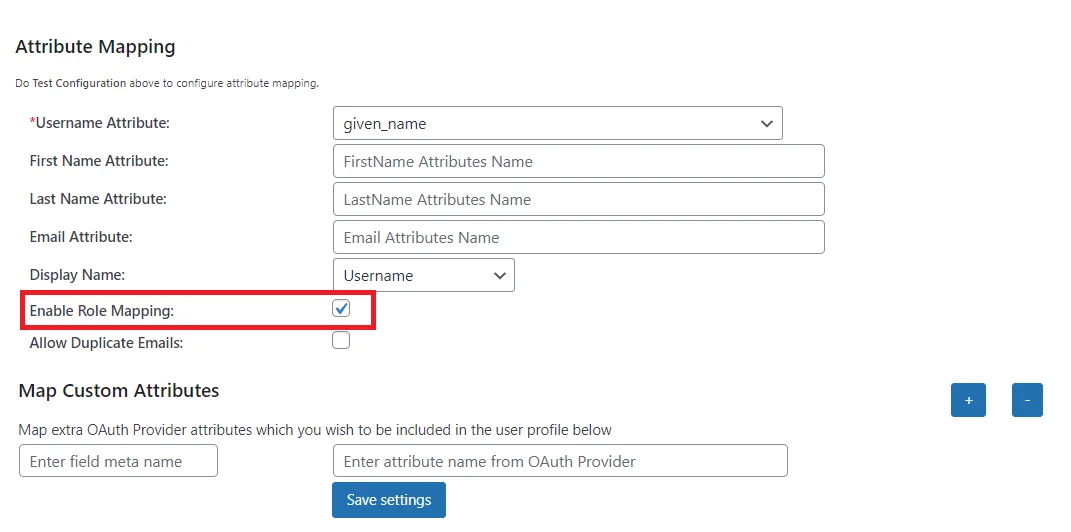The width and height of the screenshot is (1071, 532).
Task: Click into the Email Attribute input
Action: [x=579, y=237]
